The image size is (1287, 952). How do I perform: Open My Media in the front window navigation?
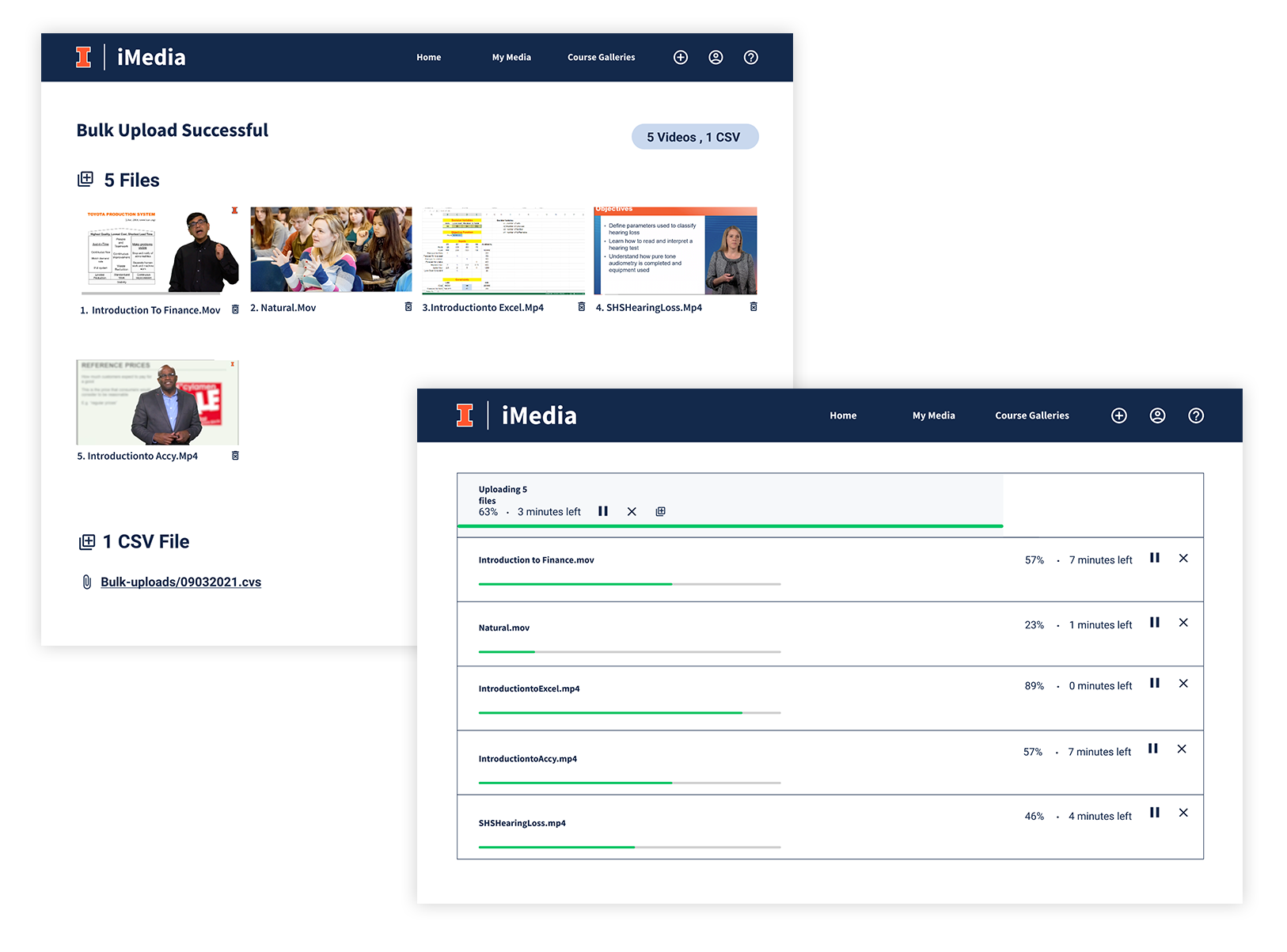[x=934, y=415]
